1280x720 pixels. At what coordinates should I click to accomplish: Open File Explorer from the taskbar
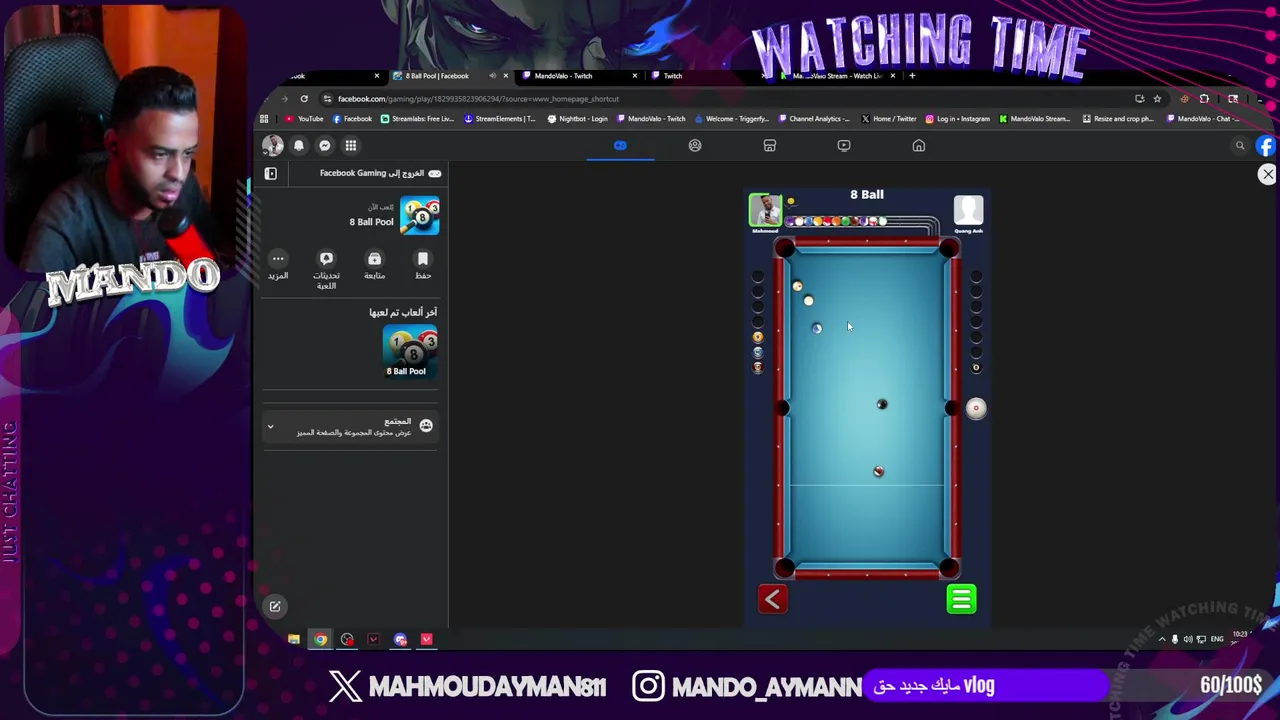click(294, 640)
